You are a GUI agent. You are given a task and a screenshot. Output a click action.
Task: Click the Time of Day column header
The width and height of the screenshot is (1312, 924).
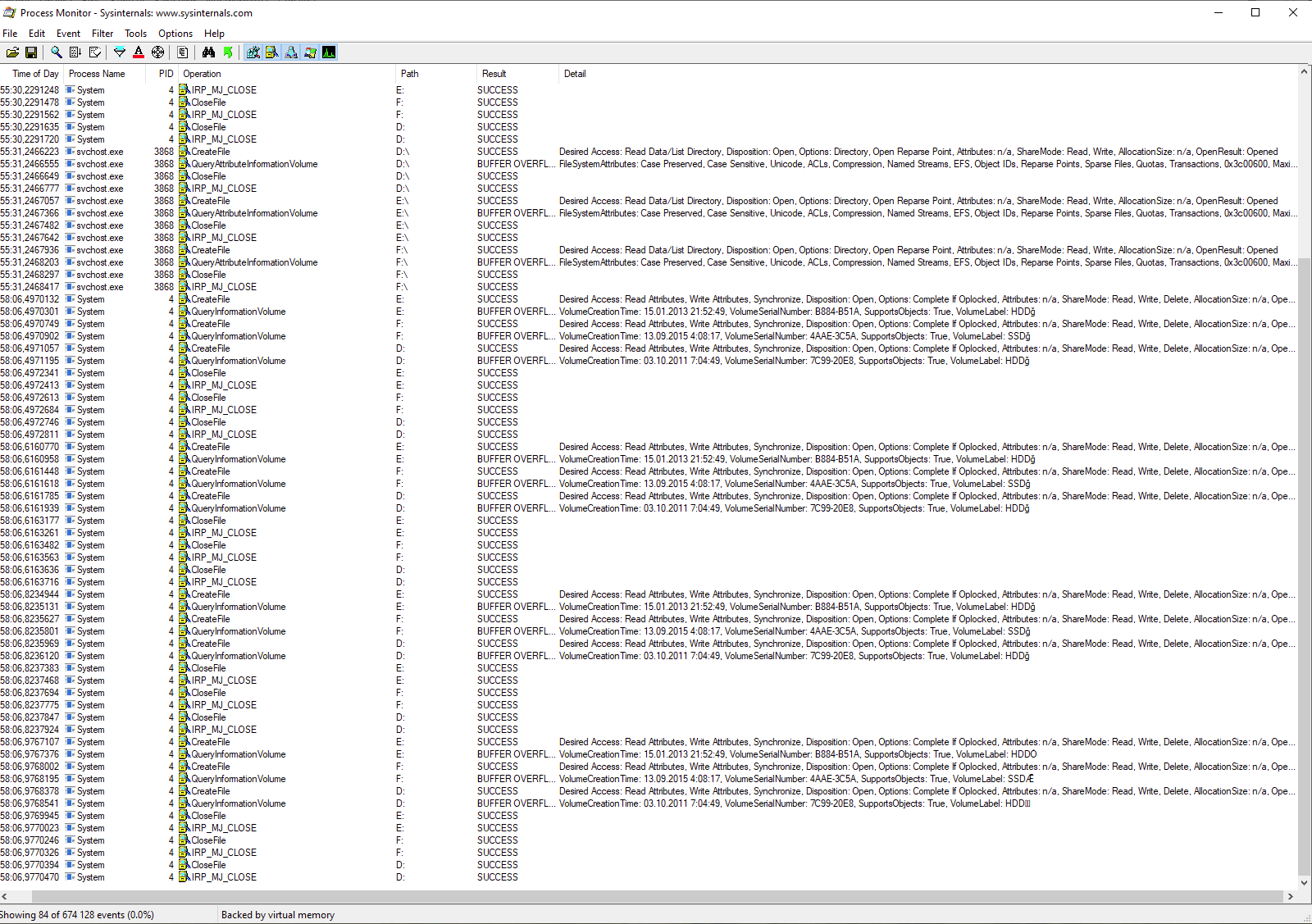click(34, 73)
